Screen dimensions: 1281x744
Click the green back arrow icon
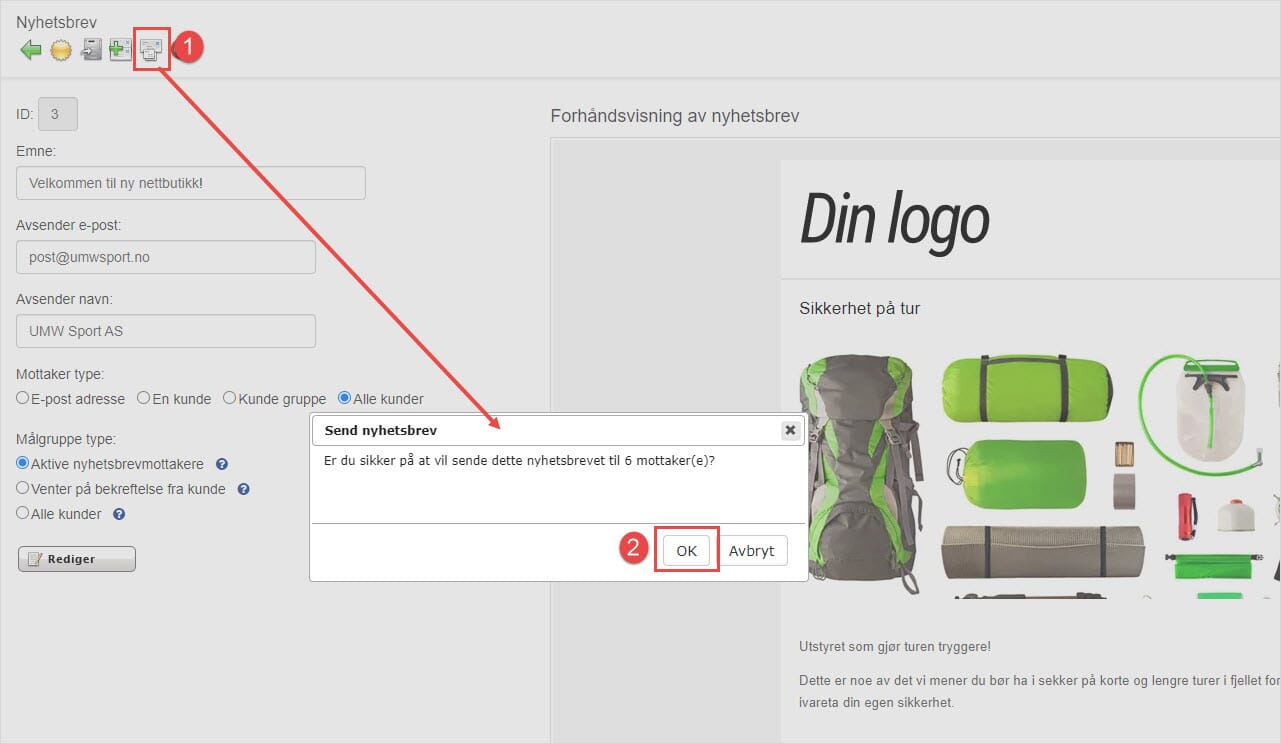[31, 50]
